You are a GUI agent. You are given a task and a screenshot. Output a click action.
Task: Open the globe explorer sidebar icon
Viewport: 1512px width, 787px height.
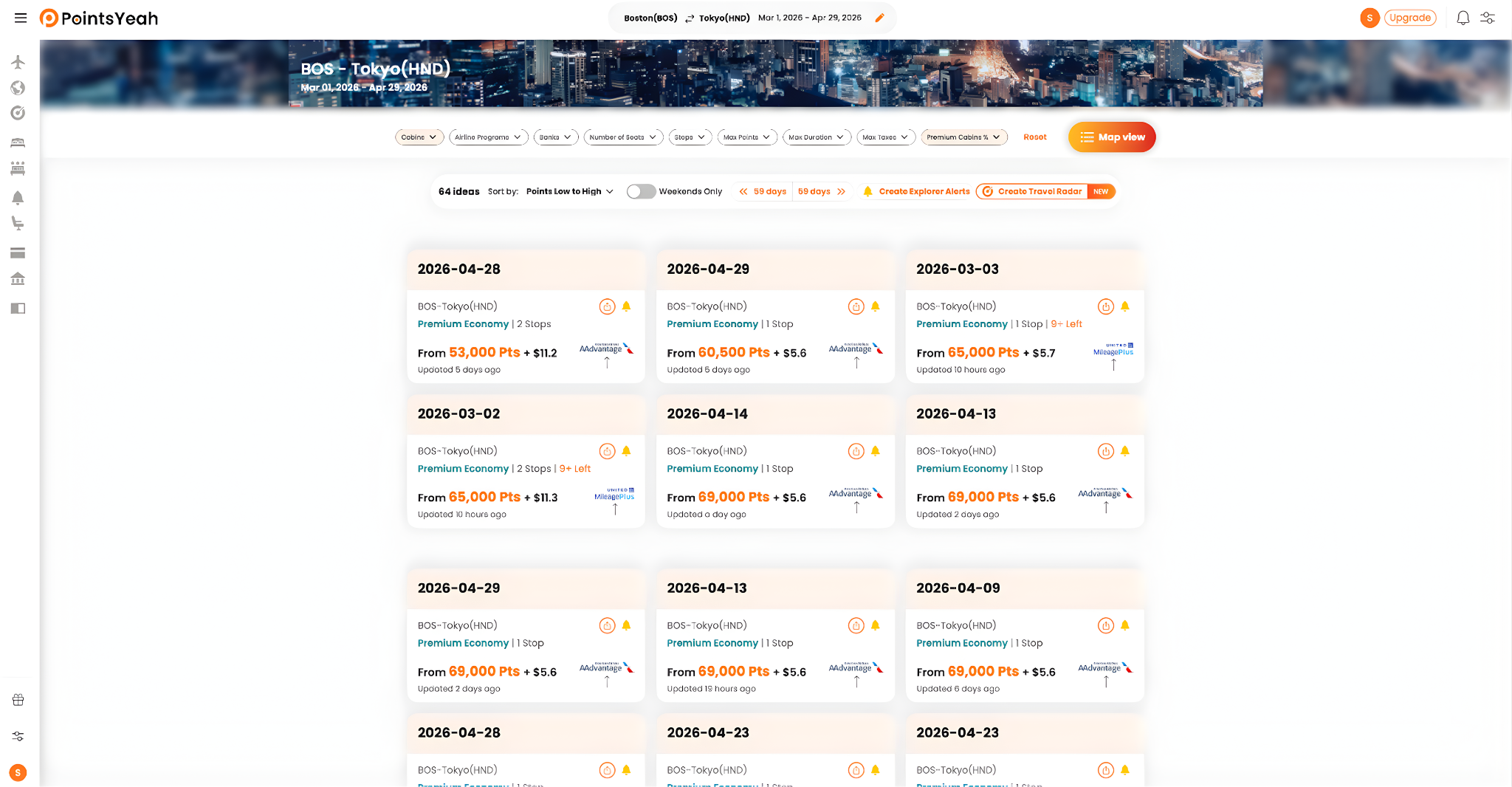coord(18,88)
